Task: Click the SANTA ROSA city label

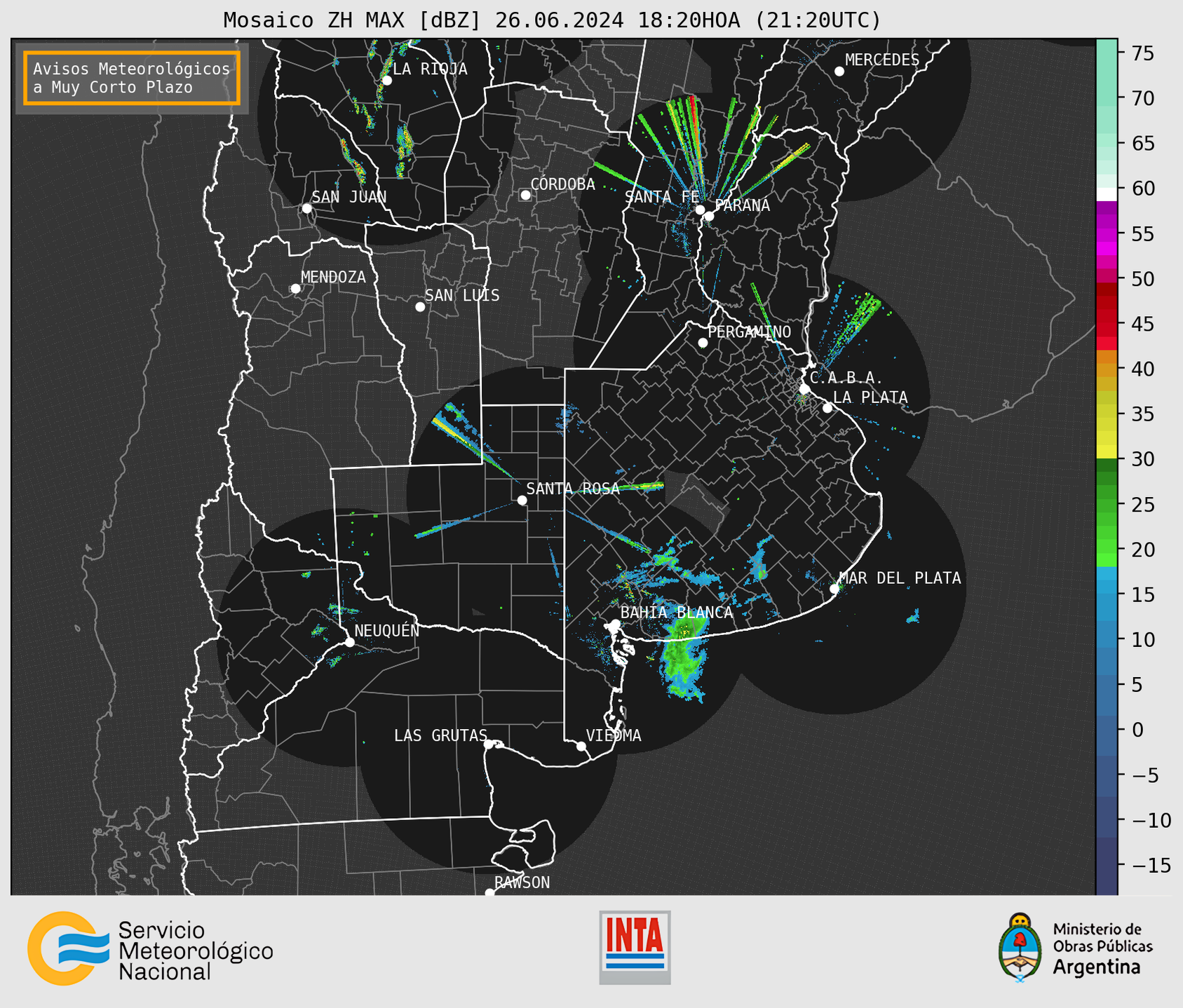Action: point(573,489)
